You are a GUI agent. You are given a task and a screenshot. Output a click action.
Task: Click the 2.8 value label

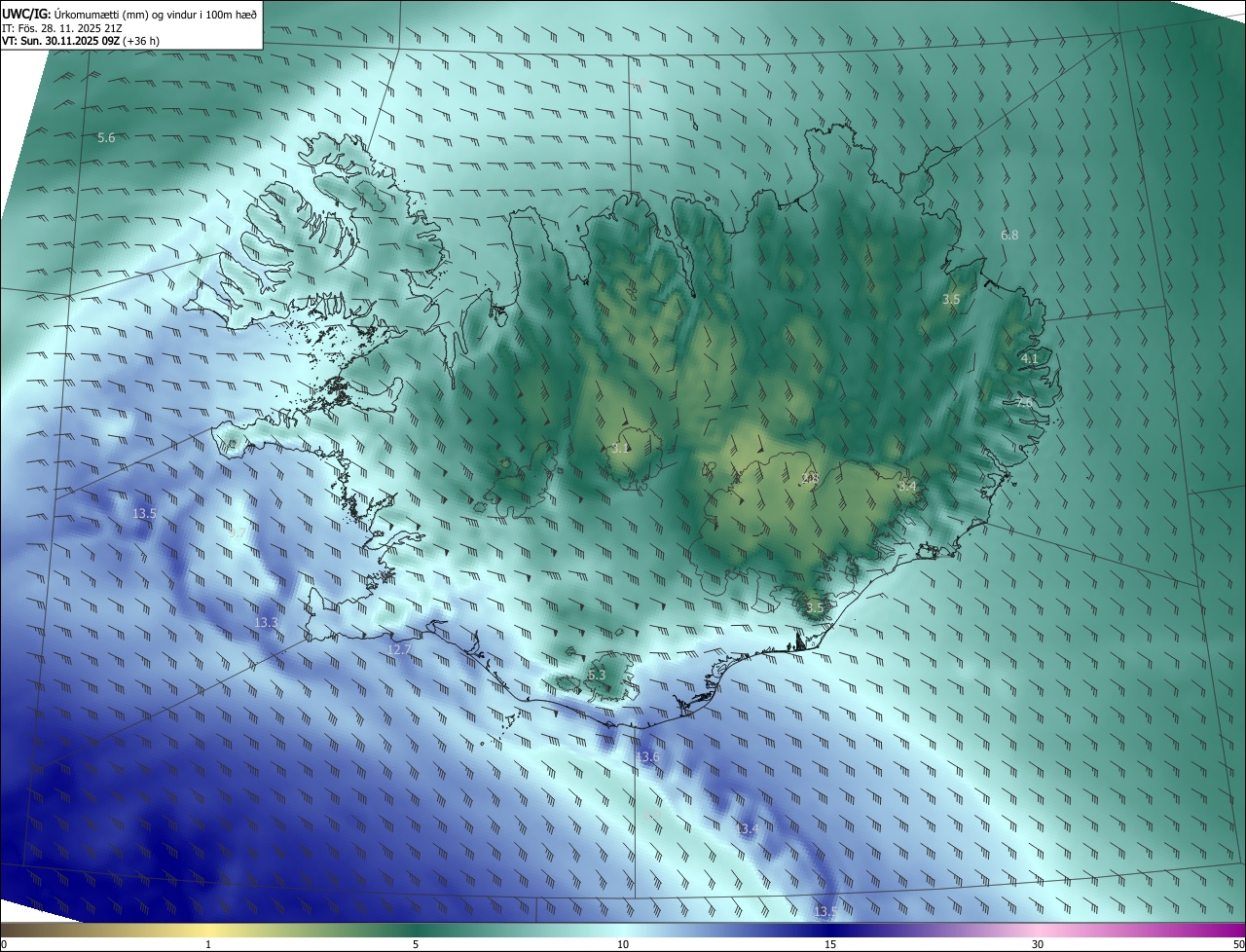click(x=810, y=478)
